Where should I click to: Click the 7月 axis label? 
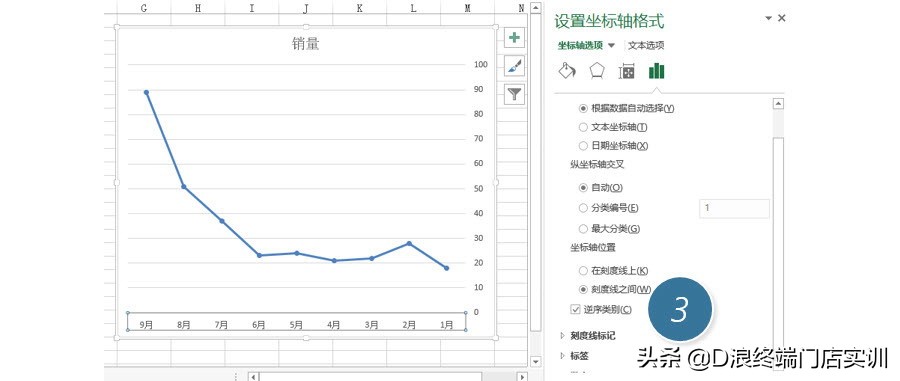(x=221, y=325)
